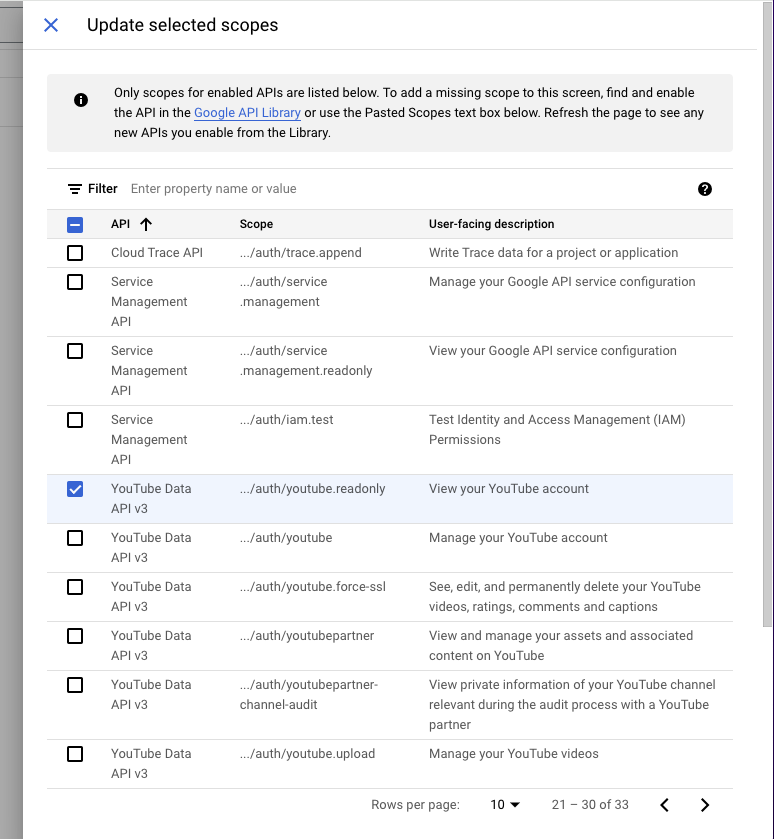
Task: Click 'View private information of your YouTube channel' text
Action: (572, 705)
